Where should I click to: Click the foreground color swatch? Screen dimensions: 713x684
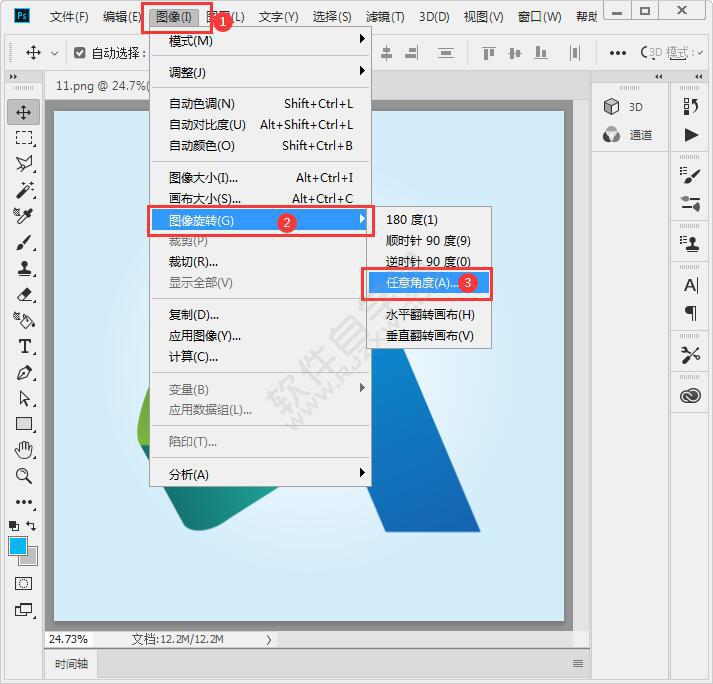pyautogui.click(x=17, y=545)
